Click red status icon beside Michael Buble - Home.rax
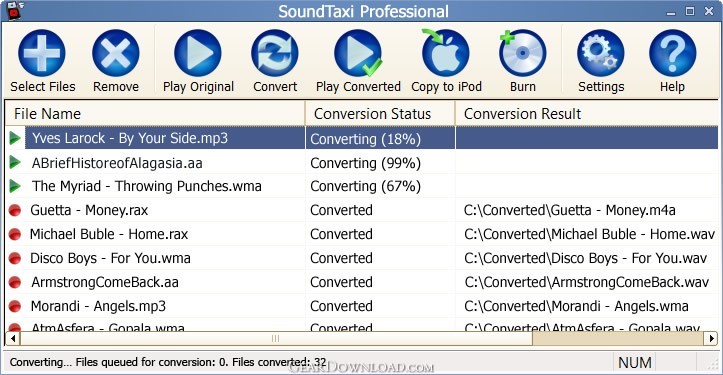This screenshot has width=723, height=375. [x=15, y=234]
